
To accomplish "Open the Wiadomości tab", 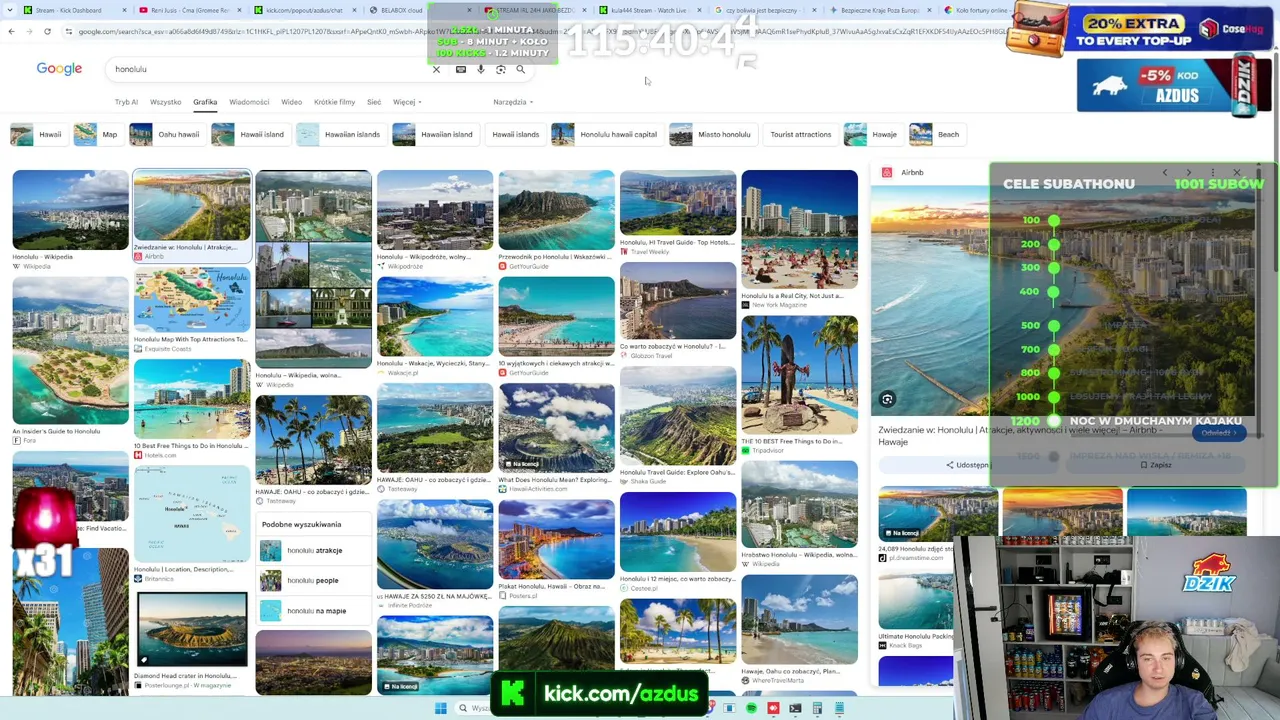I will [x=249, y=102].
